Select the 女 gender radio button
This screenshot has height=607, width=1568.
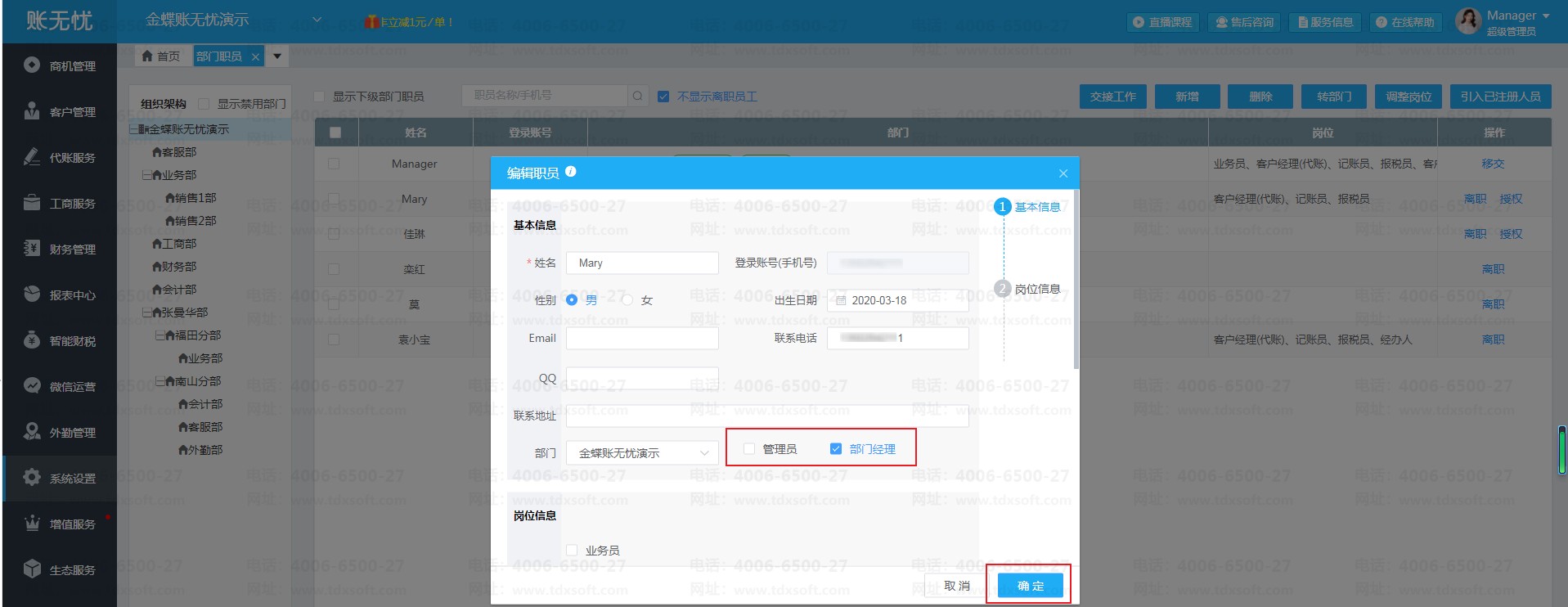click(627, 300)
